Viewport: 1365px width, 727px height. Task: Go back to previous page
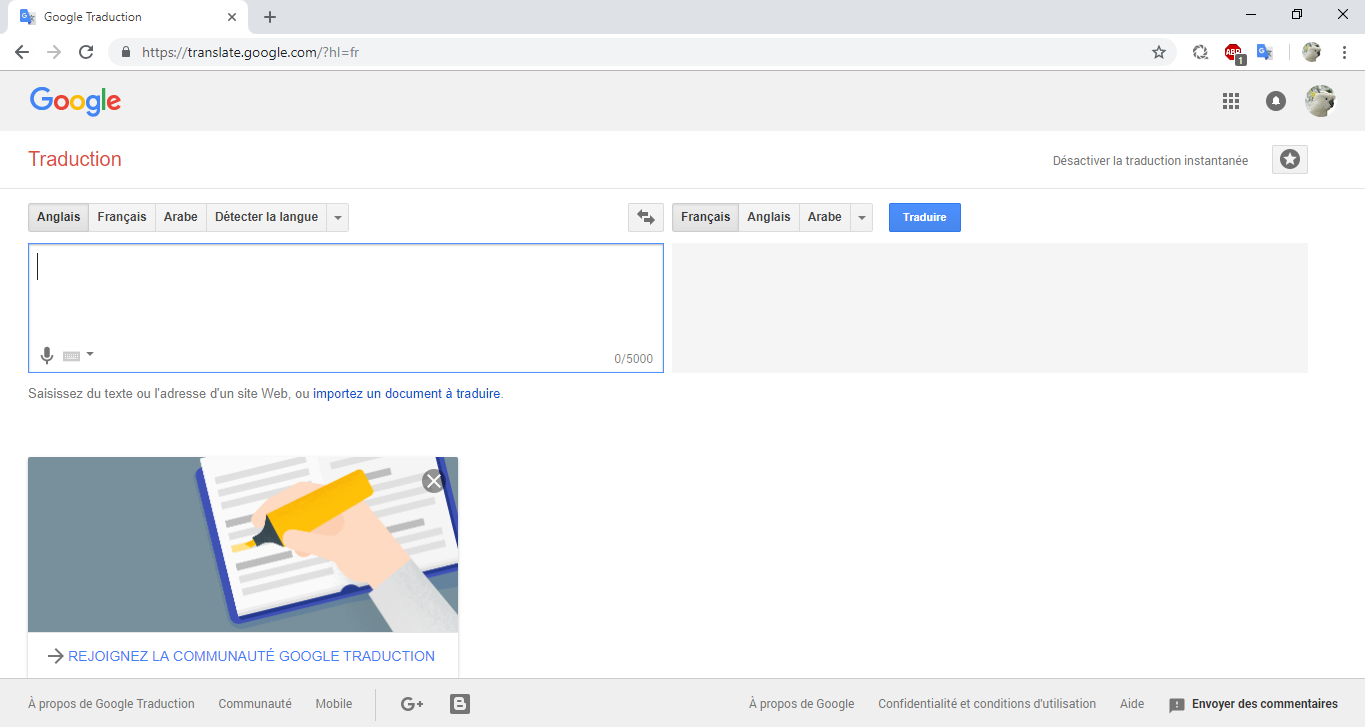[22, 52]
